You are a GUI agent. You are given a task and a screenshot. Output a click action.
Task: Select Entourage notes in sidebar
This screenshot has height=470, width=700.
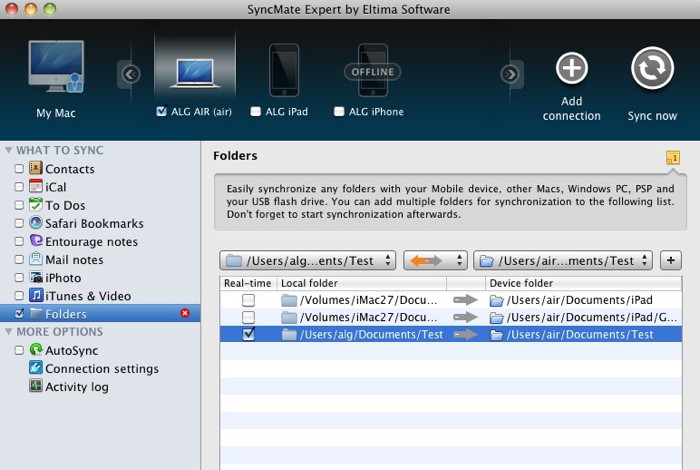[x=92, y=242]
